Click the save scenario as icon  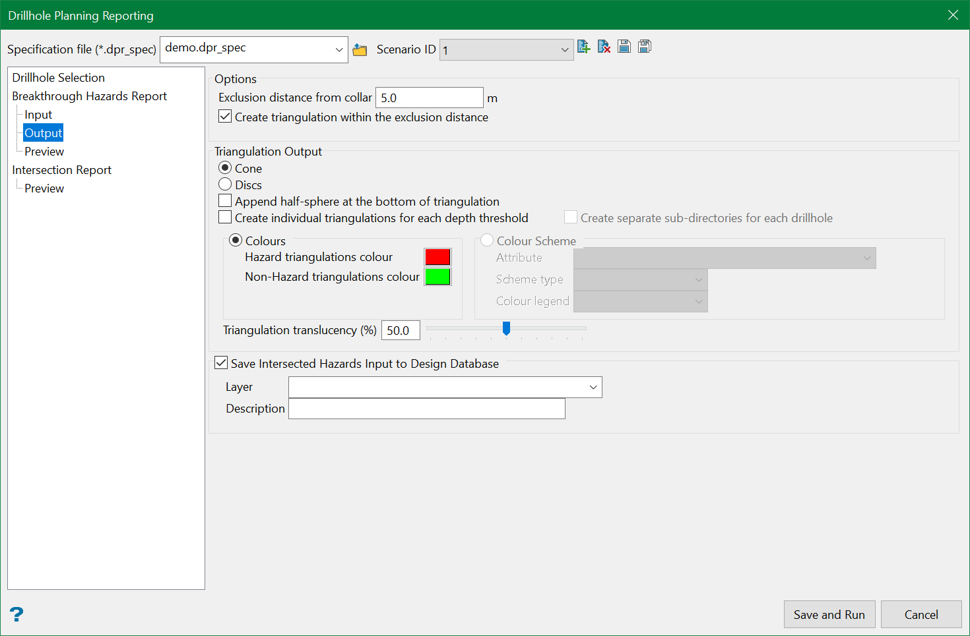click(x=645, y=47)
